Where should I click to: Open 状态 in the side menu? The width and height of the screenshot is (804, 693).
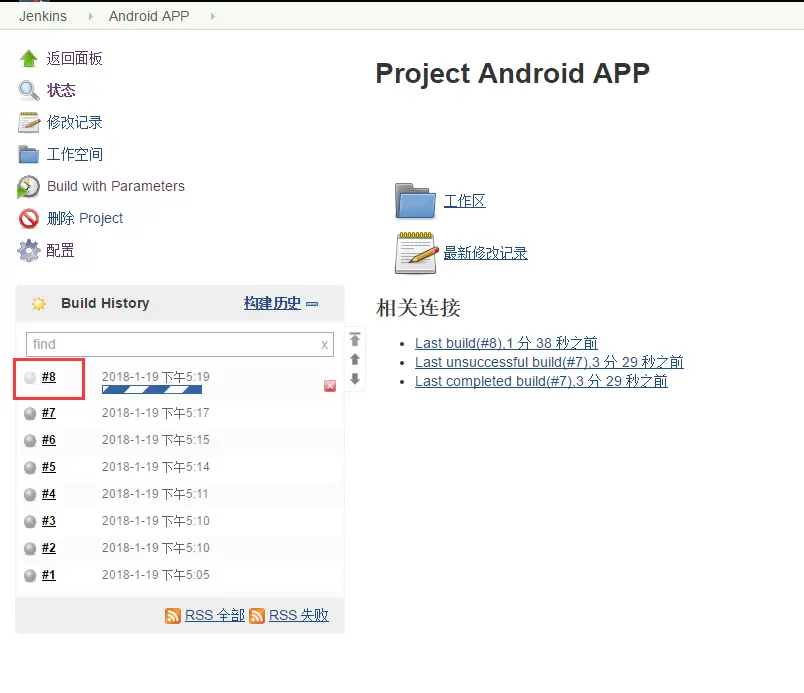61,90
